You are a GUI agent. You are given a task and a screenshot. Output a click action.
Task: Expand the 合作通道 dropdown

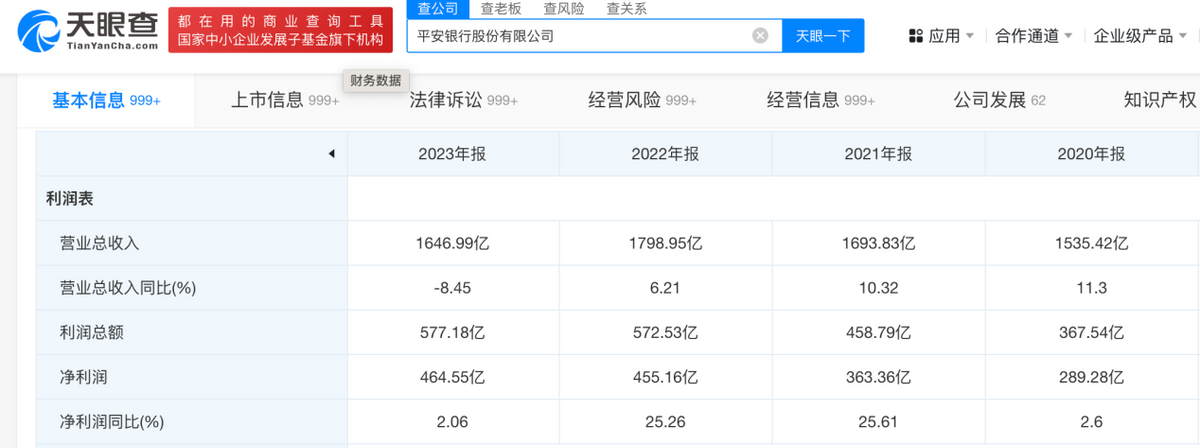coord(1034,36)
